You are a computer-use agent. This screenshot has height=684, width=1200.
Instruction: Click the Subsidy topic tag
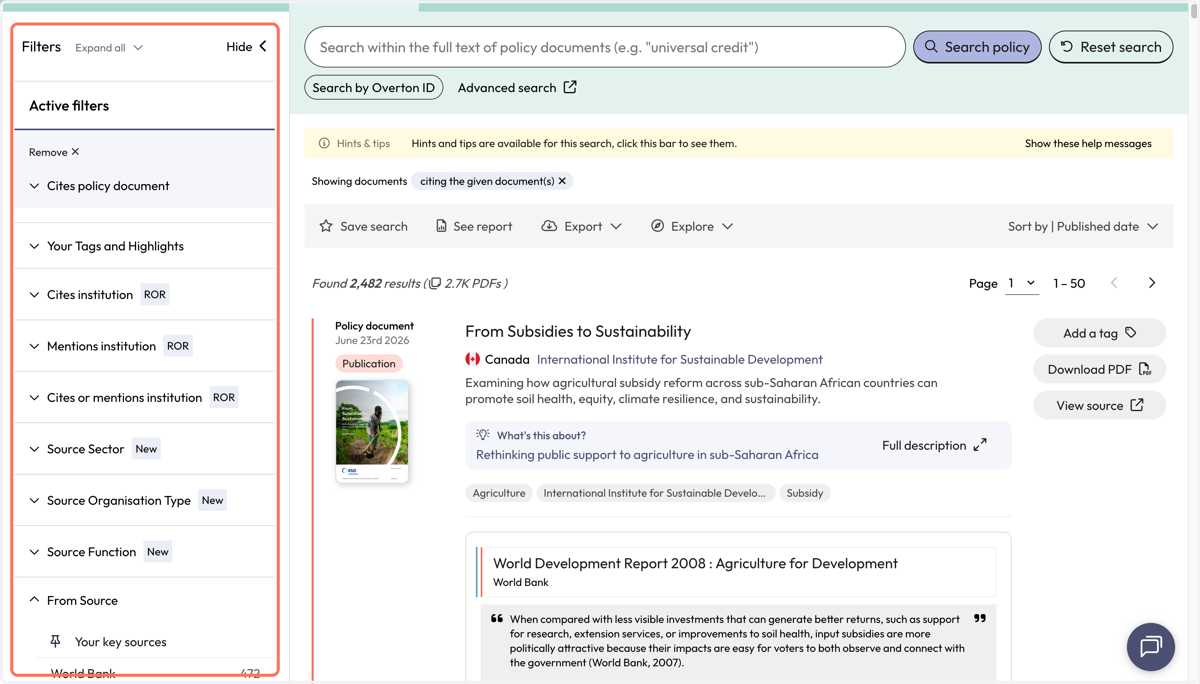[x=805, y=493]
